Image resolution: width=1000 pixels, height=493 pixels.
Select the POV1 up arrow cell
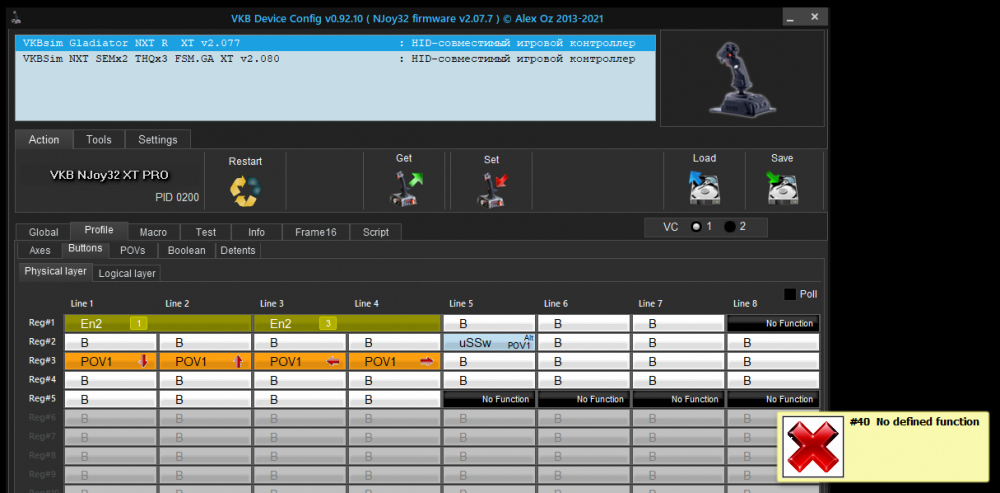click(205, 362)
